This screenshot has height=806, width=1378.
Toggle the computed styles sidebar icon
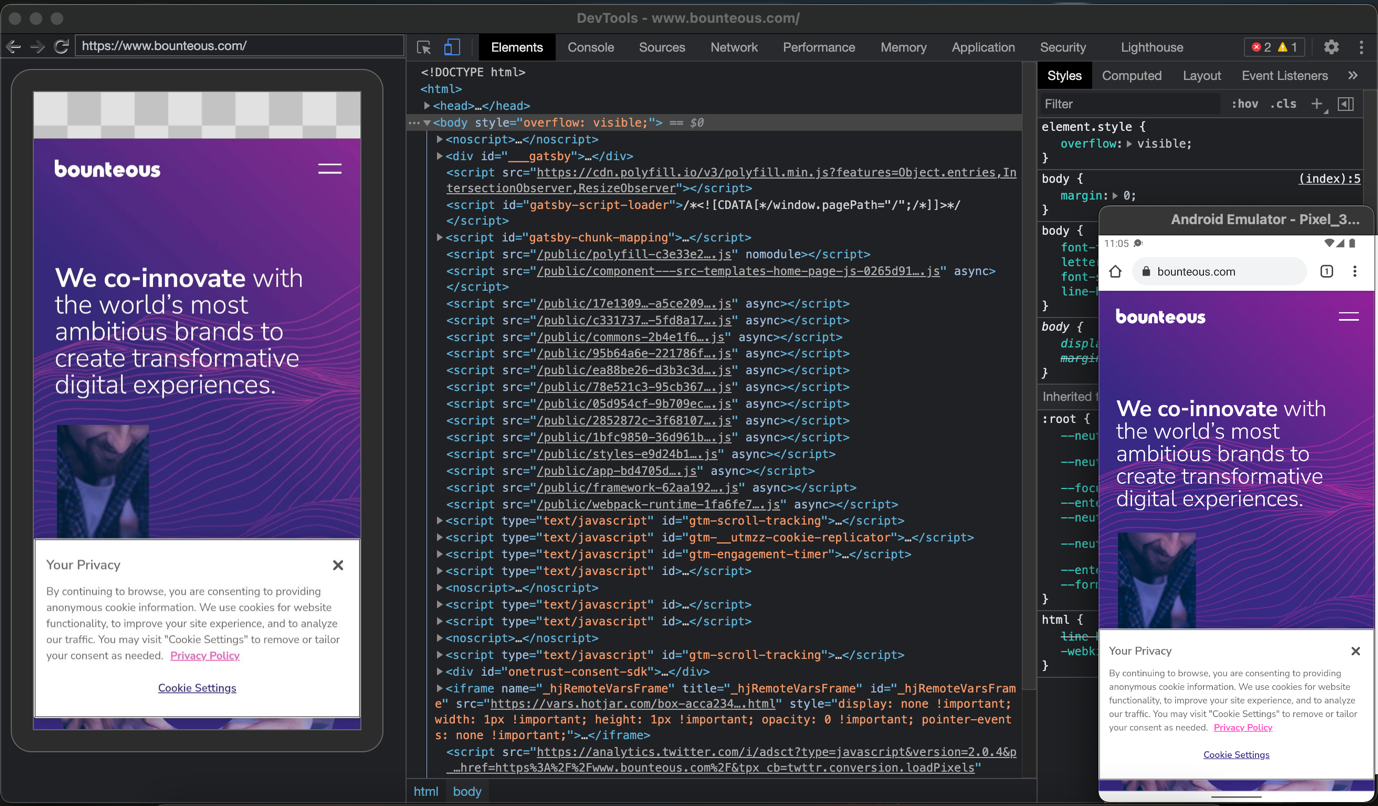point(1346,104)
